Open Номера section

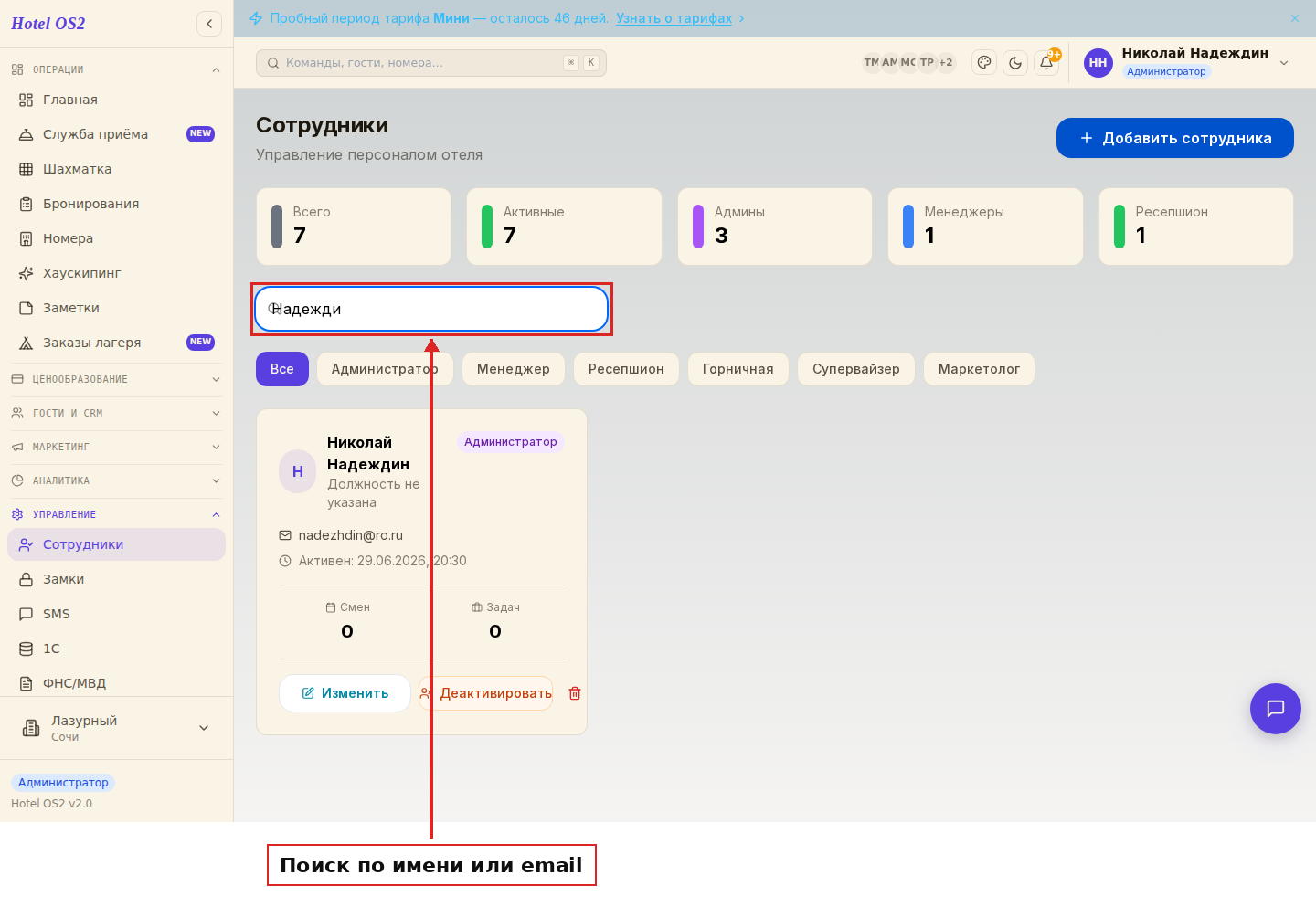point(116,238)
